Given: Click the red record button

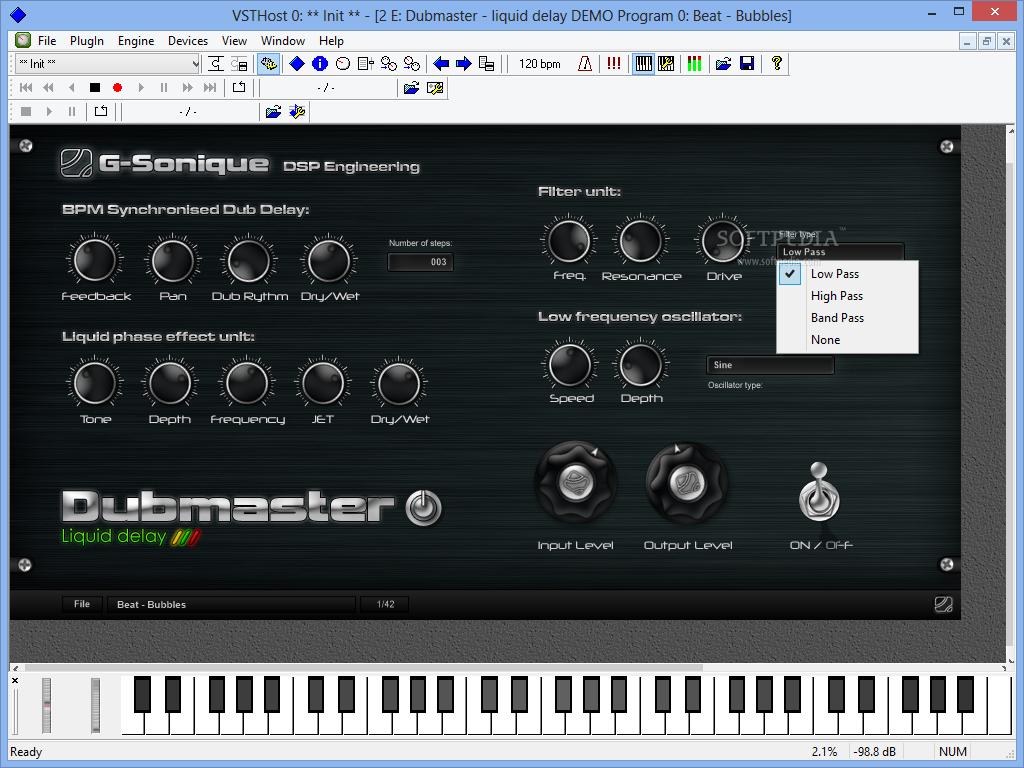Looking at the screenshot, I should pyautogui.click(x=118, y=88).
